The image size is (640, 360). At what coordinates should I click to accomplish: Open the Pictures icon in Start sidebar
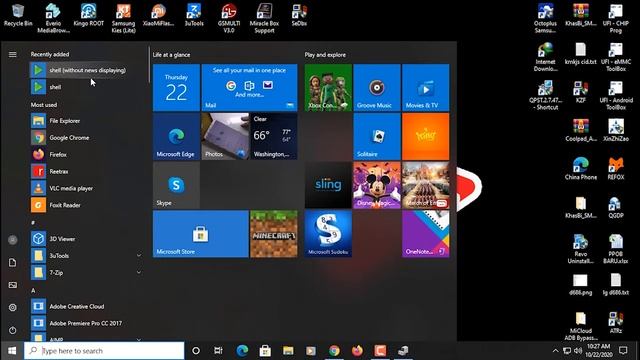pos(13,285)
